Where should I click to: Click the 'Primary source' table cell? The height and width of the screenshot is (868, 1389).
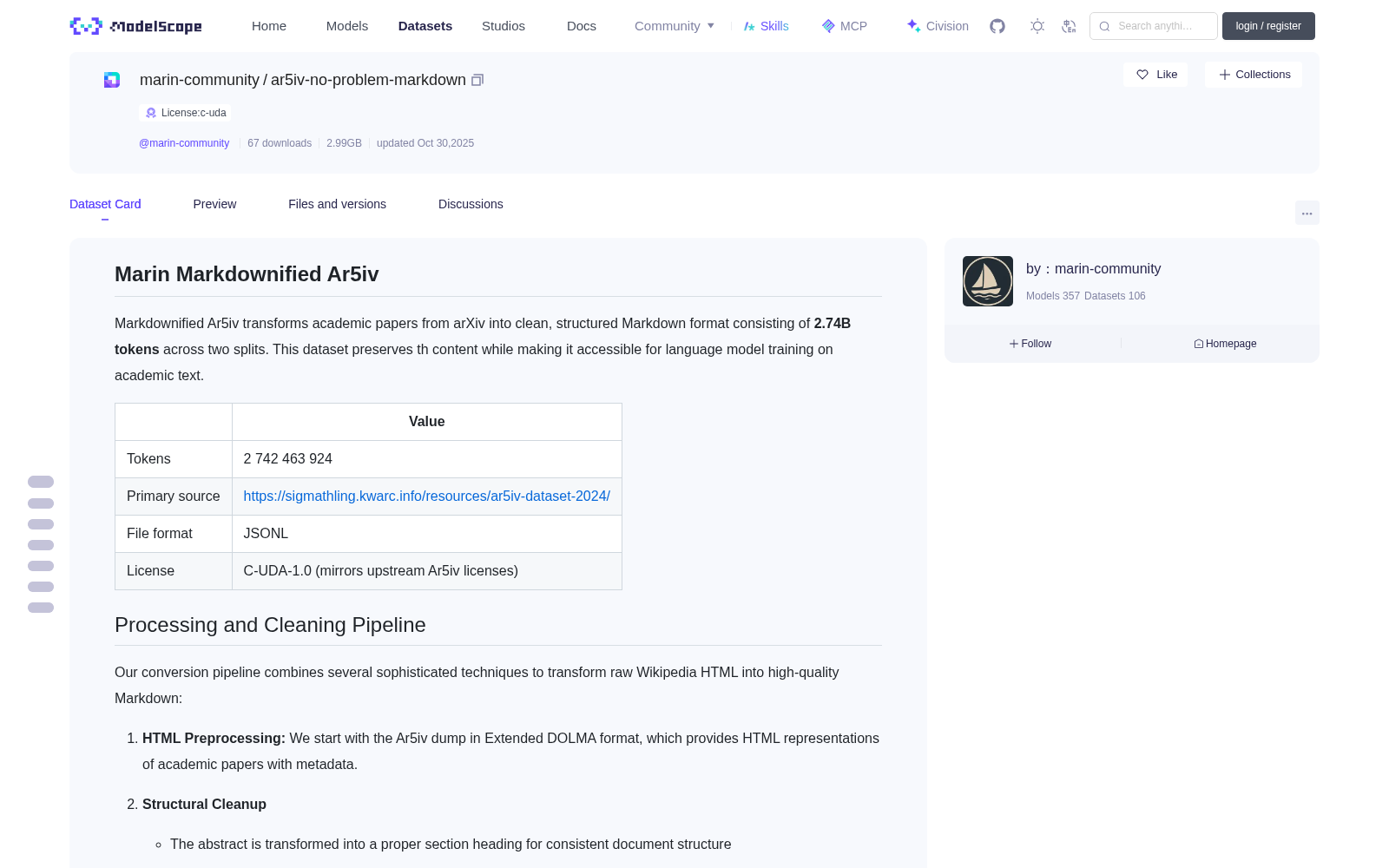(174, 496)
